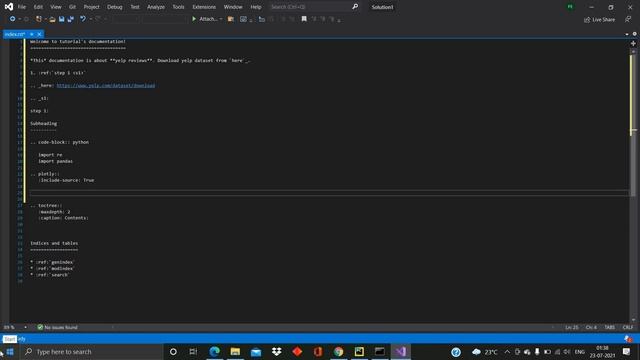Click the Save All icon
Screen dimensions: 640x360
71,19
